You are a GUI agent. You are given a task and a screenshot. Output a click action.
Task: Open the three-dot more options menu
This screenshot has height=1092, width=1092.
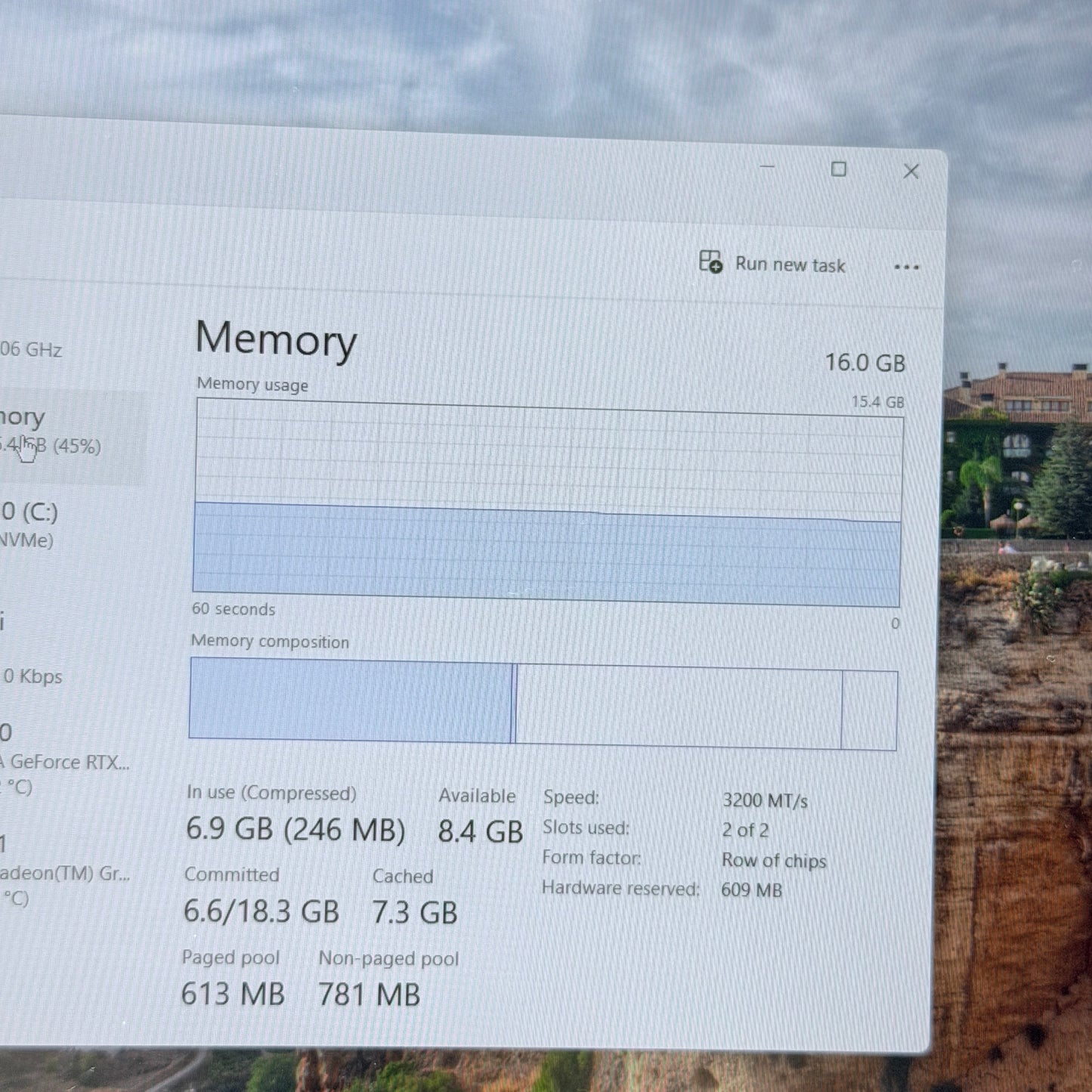coord(906,267)
